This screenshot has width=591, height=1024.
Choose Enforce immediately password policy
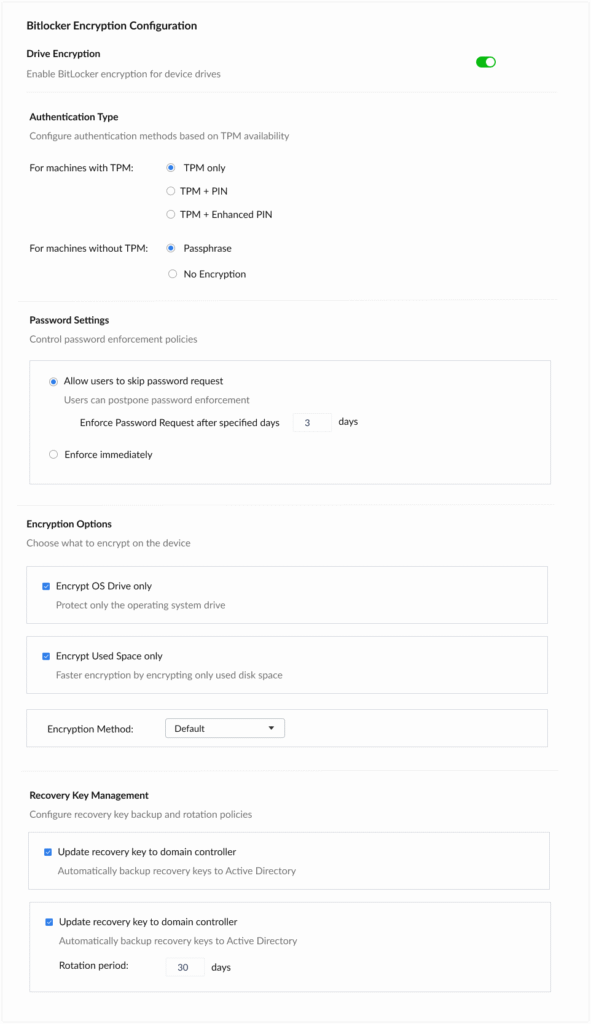pyautogui.click(x=53, y=454)
